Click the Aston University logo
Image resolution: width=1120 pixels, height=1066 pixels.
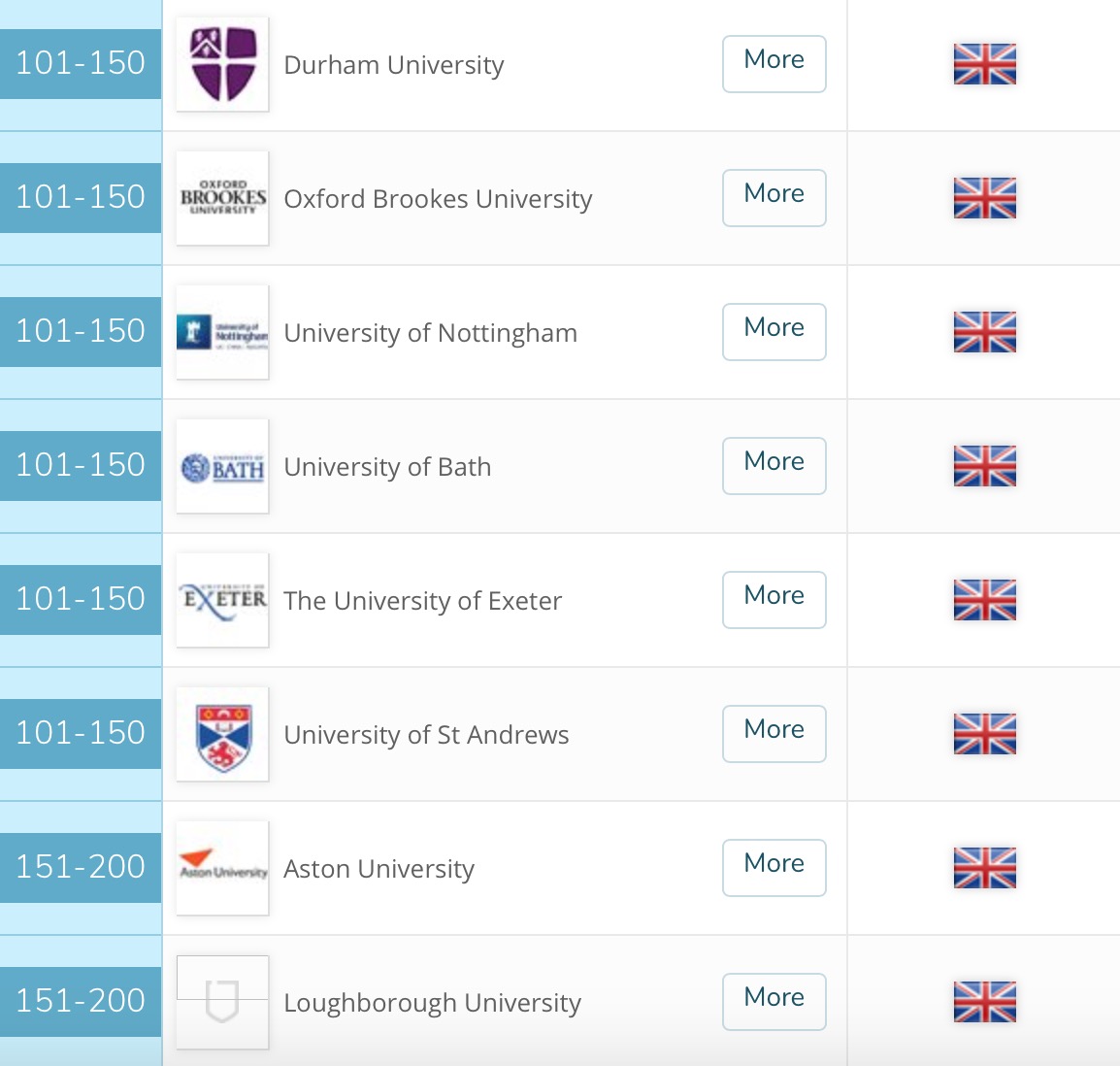click(222, 868)
